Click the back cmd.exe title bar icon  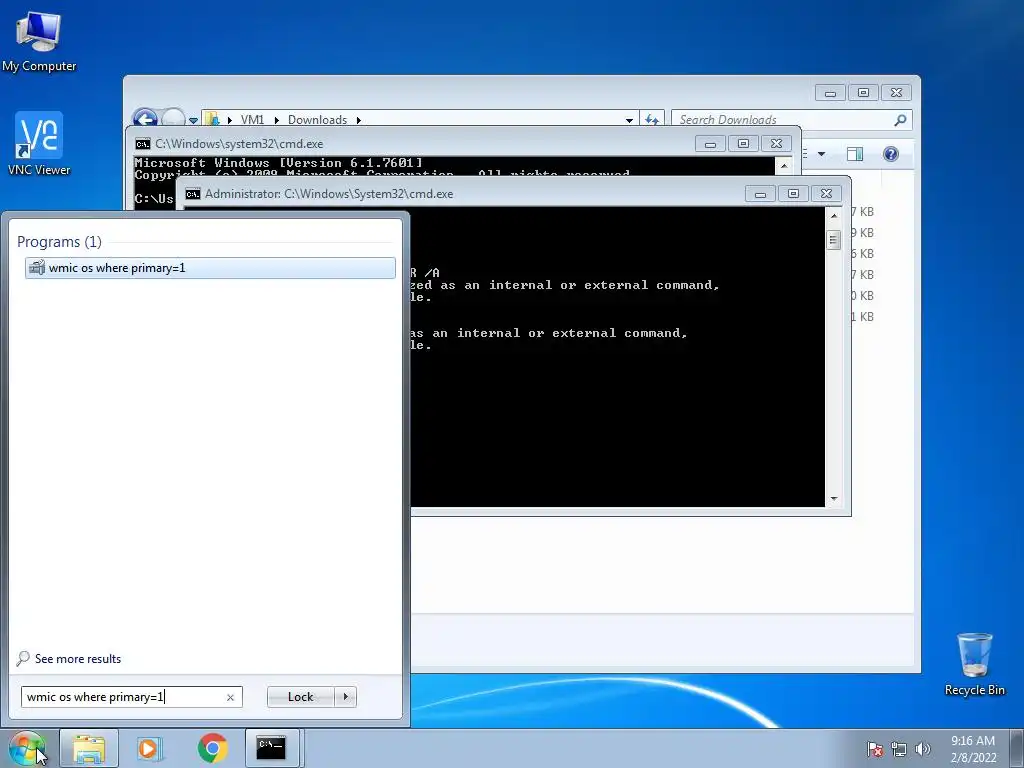tap(142, 144)
